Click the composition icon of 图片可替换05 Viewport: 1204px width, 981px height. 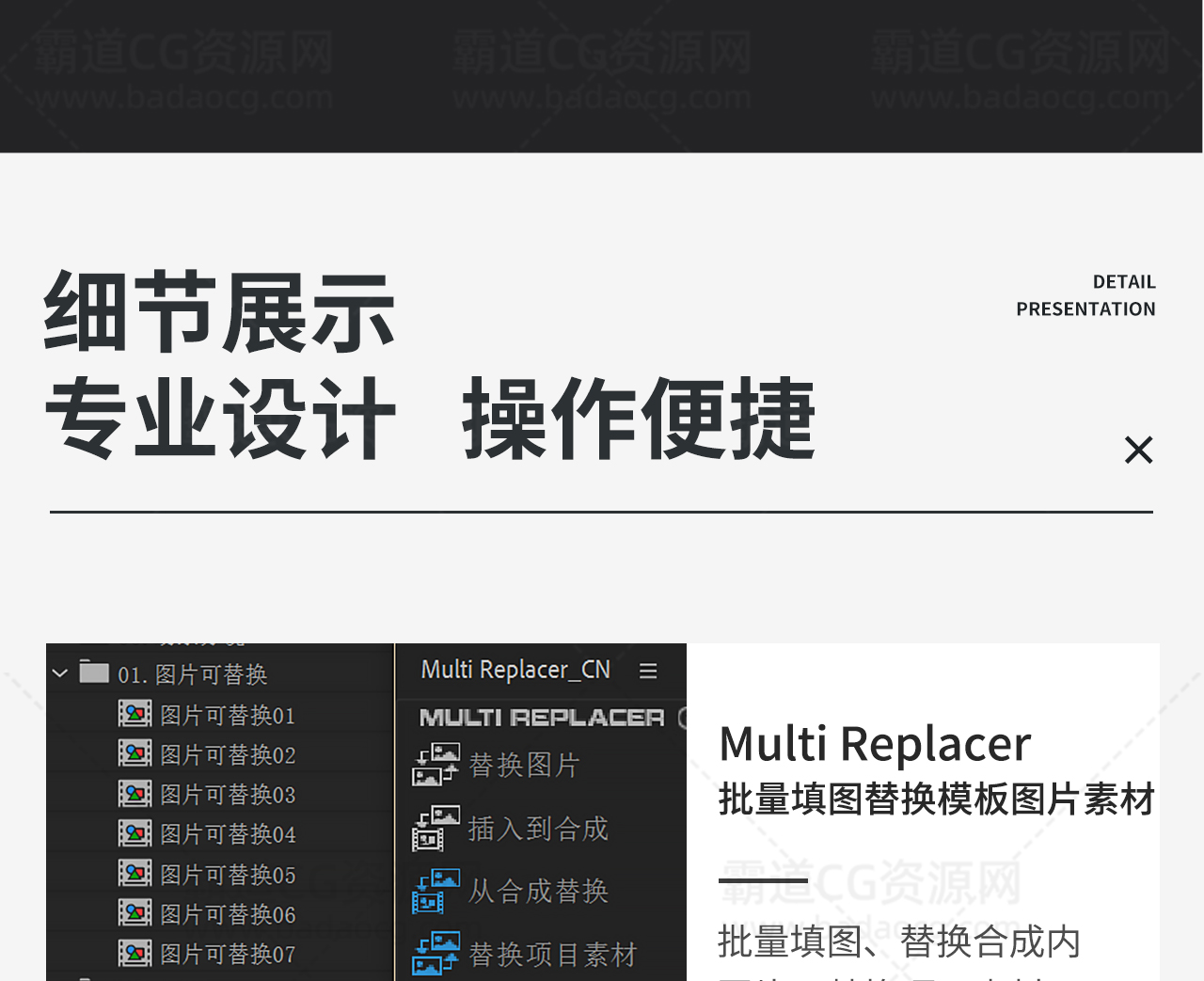pyautogui.click(x=135, y=874)
